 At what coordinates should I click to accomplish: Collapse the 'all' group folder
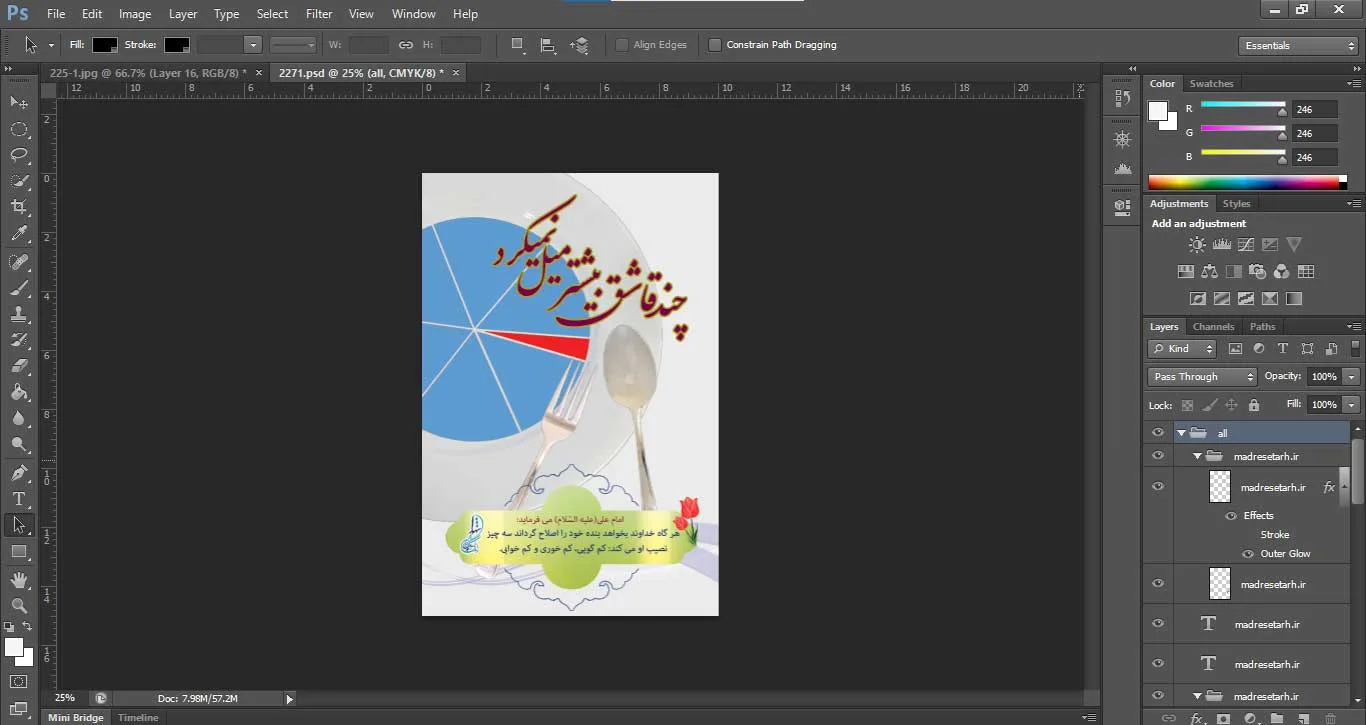1181,433
